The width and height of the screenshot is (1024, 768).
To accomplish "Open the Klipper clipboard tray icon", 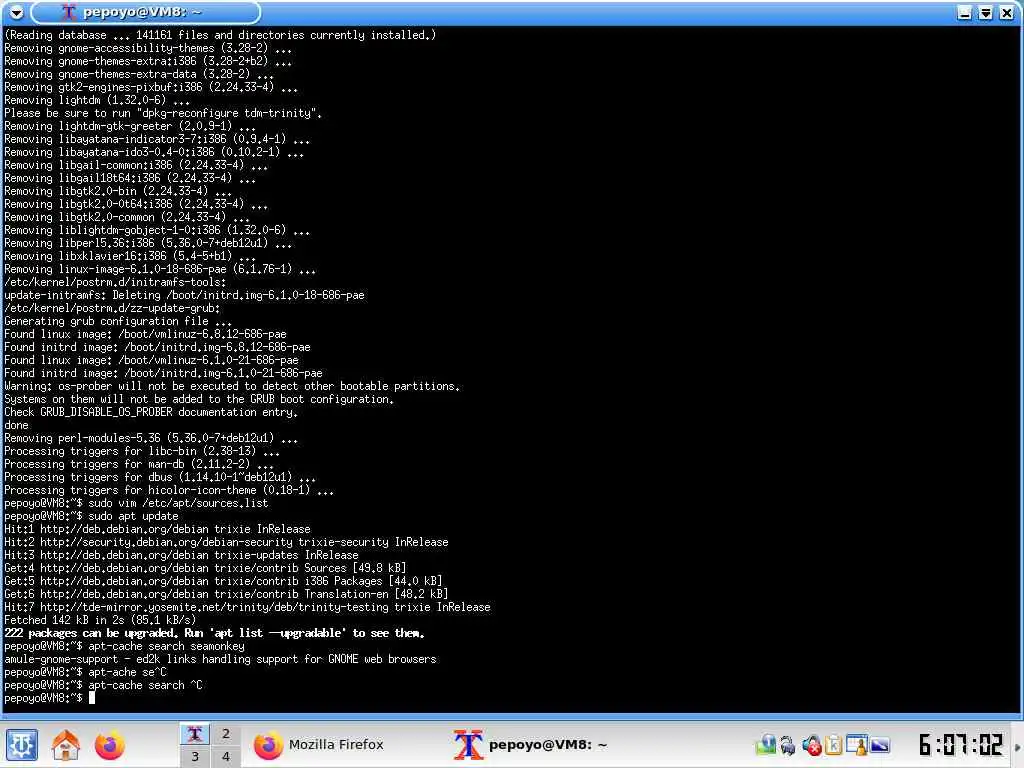I will point(833,745).
